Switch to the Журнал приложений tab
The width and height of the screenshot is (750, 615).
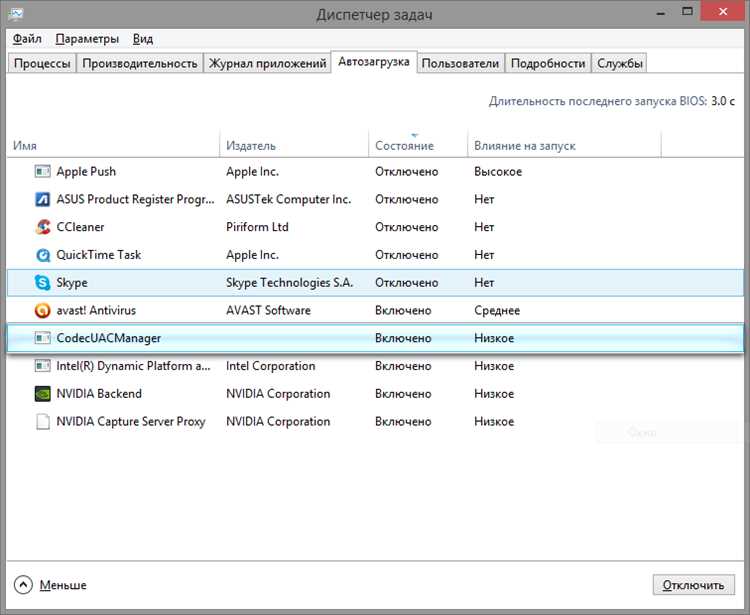pyautogui.click(x=267, y=63)
